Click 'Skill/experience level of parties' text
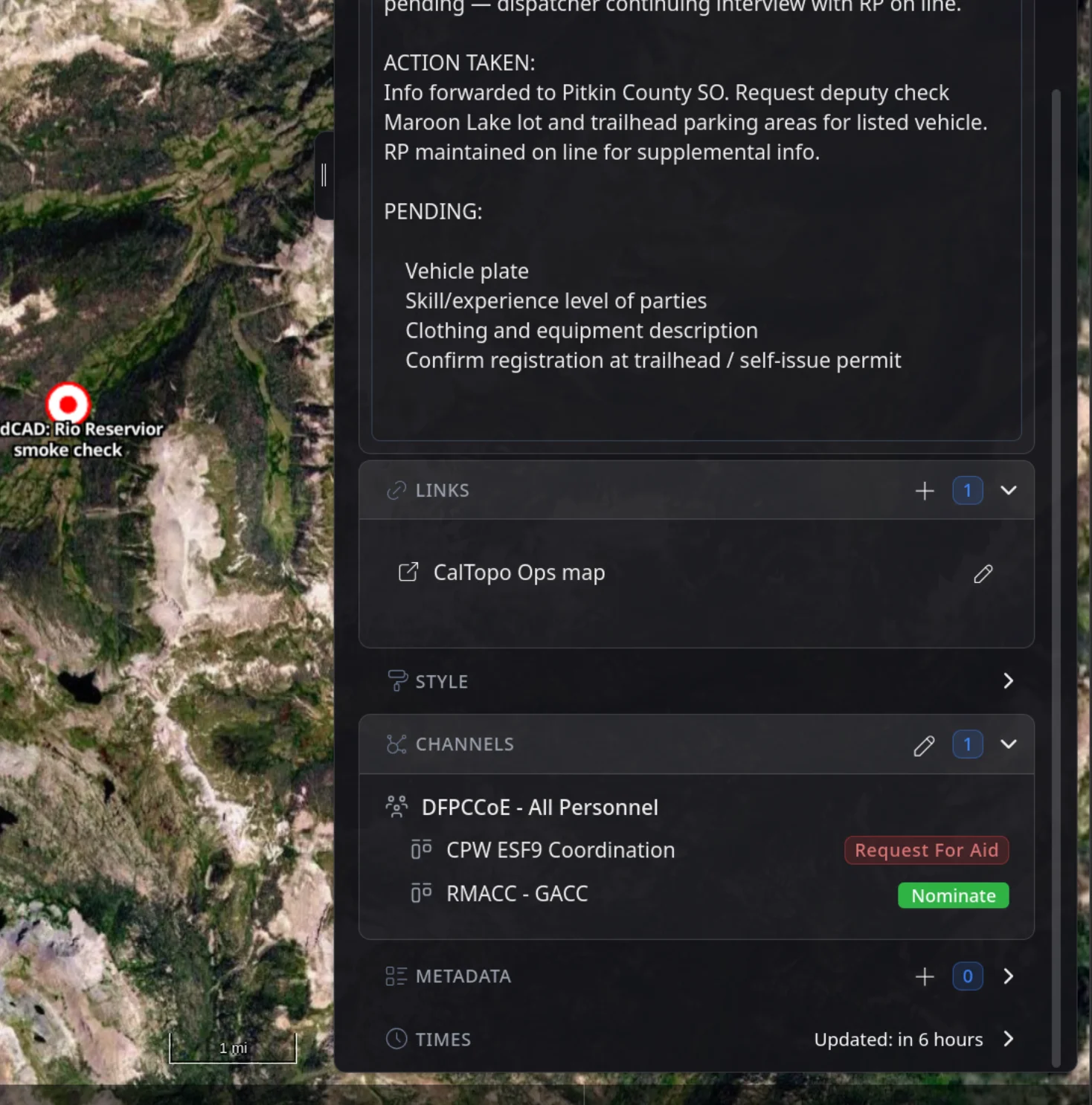Screen dimensions: 1092x1105 556,301
